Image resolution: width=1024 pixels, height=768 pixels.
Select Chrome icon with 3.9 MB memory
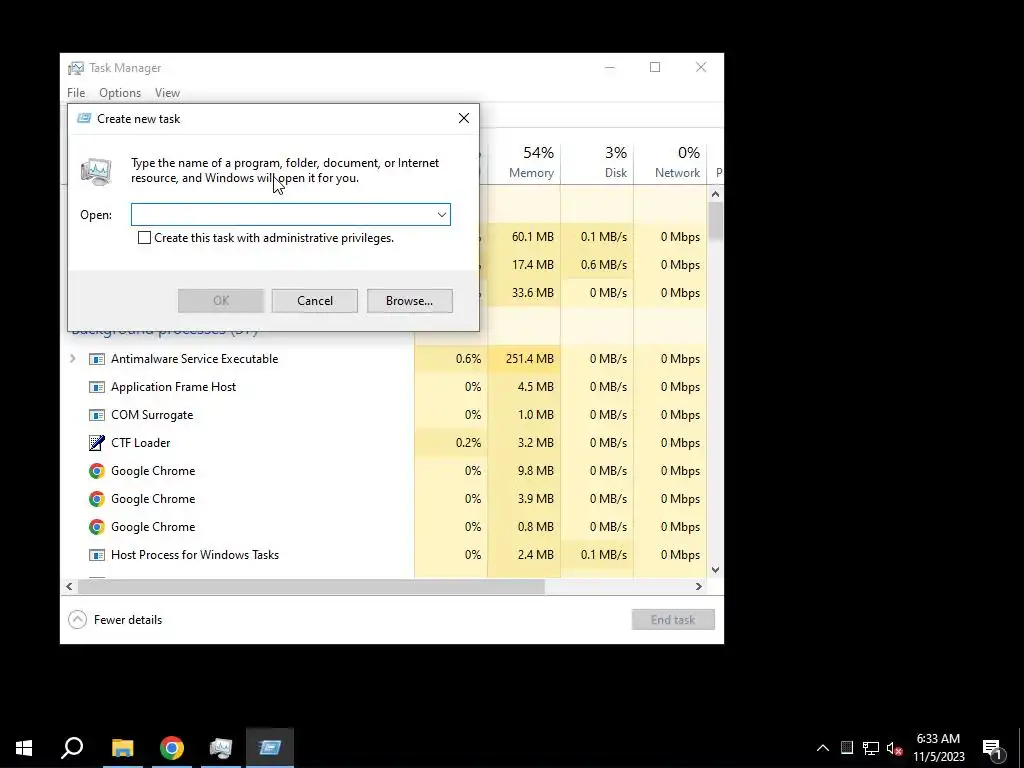coord(97,499)
